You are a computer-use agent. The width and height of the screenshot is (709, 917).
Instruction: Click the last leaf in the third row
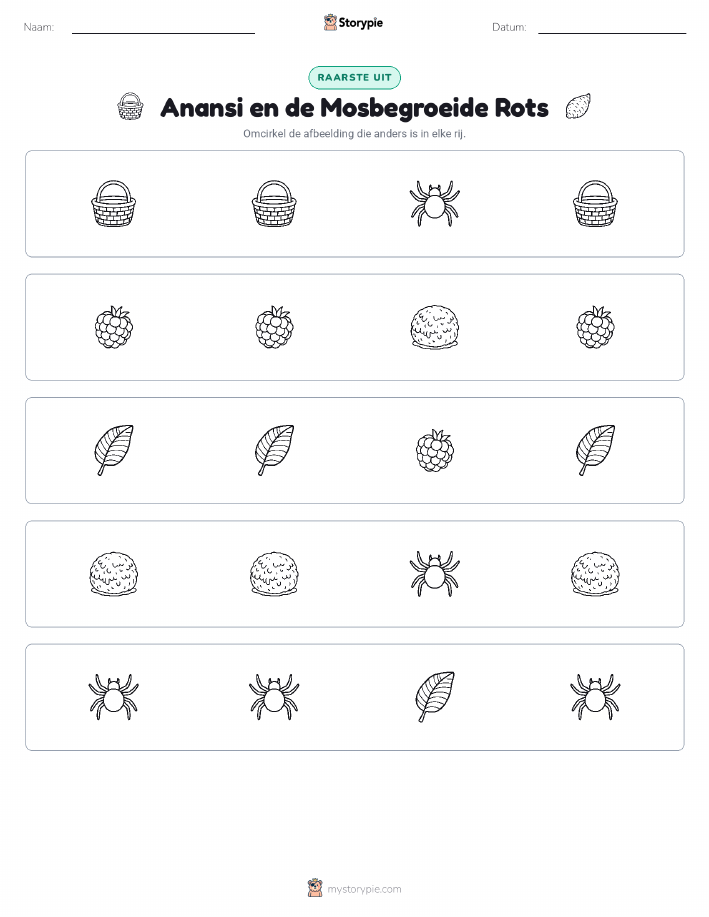point(596,450)
